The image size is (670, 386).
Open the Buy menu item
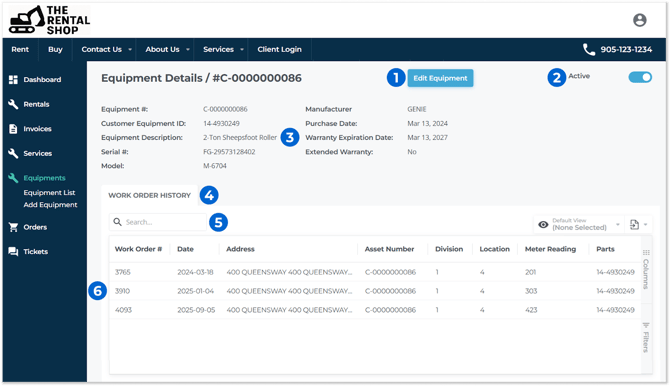(55, 50)
